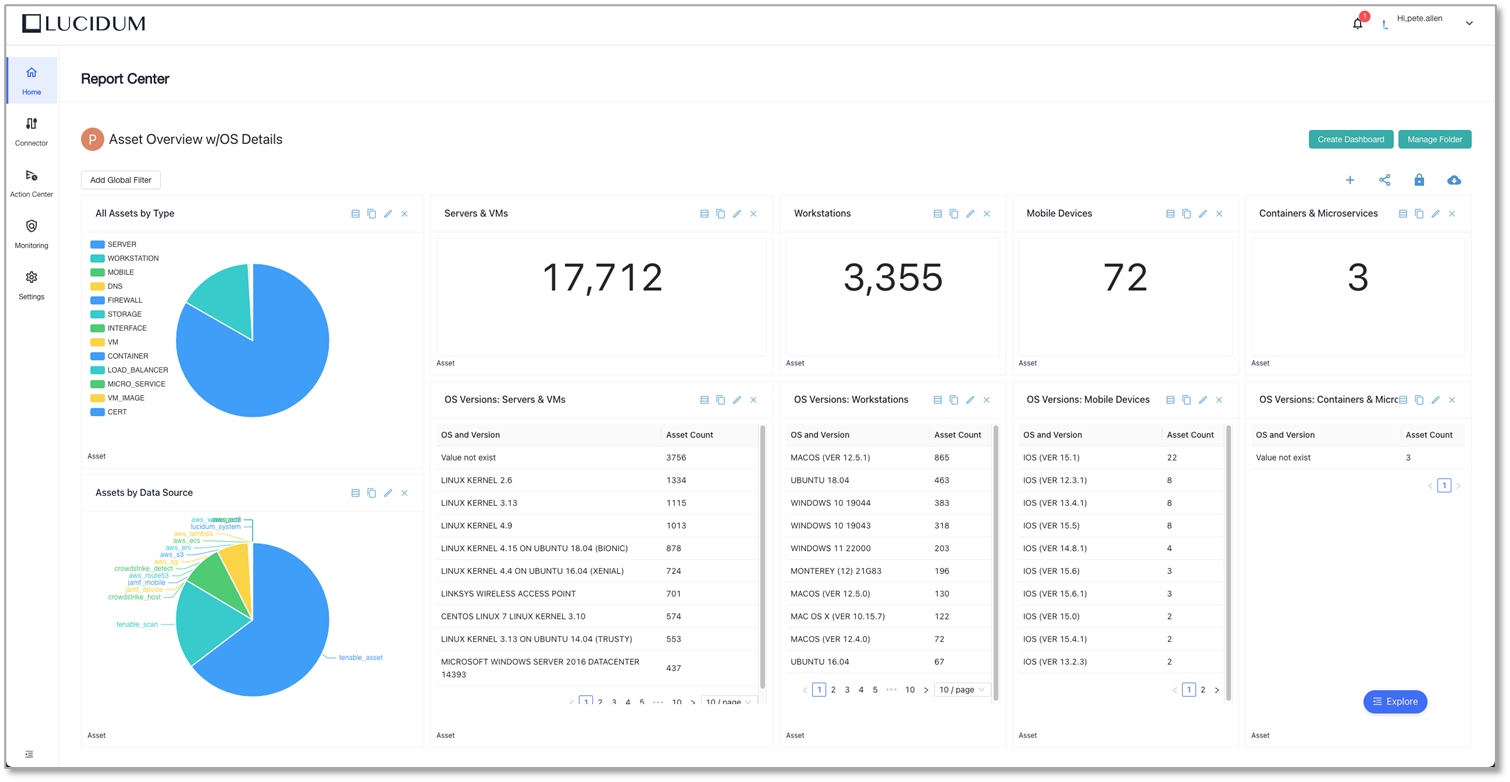Edit Assets by Data Source chart
The width and height of the screenshot is (1510, 782).
(x=388, y=493)
